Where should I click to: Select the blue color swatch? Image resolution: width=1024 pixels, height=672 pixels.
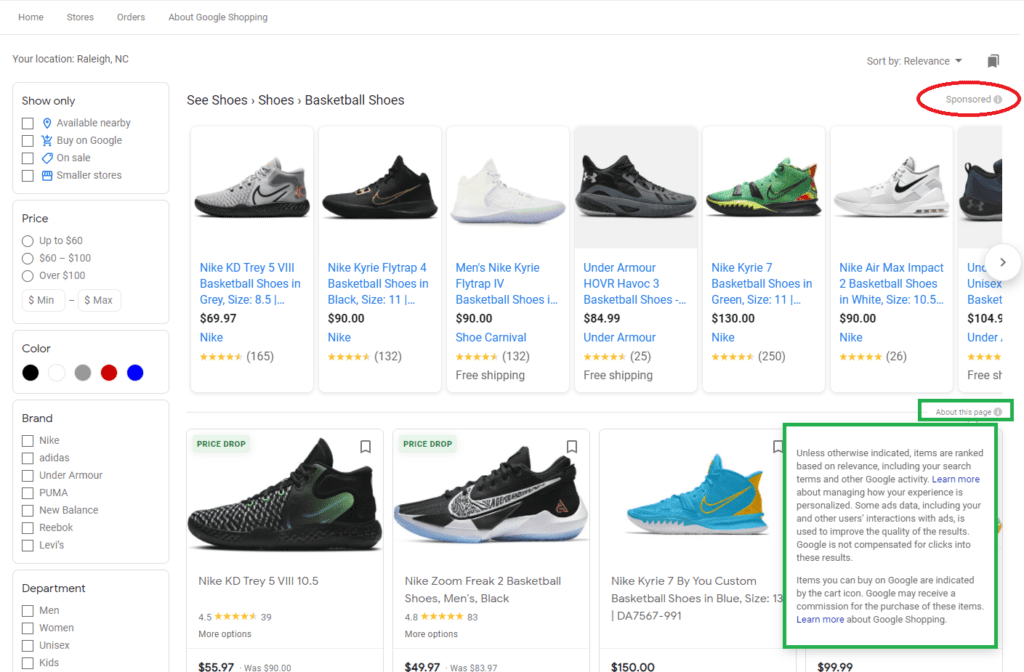pyautogui.click(x=135, y=373)
